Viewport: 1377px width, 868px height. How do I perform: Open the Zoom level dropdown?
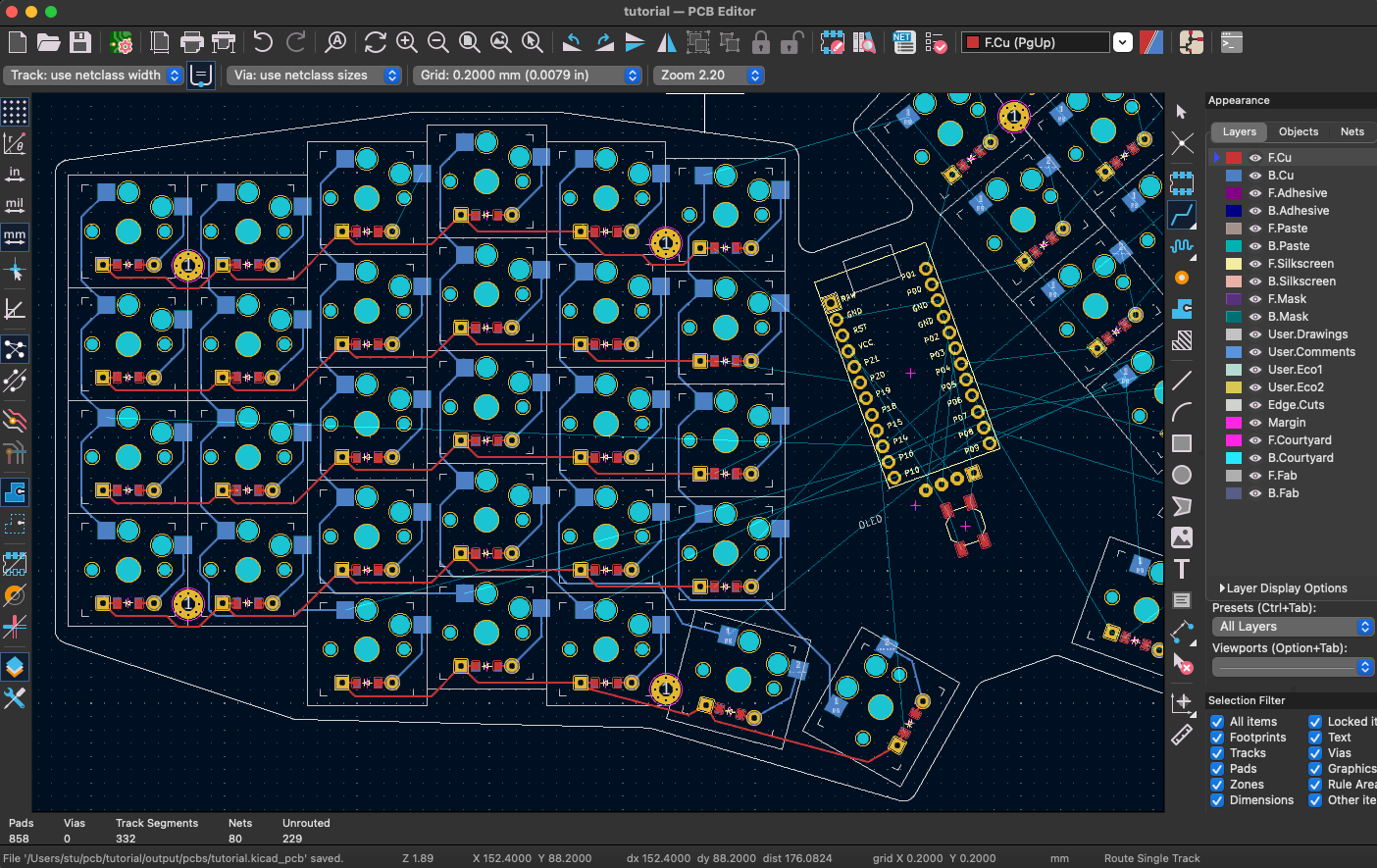click(x=754, y=76)
